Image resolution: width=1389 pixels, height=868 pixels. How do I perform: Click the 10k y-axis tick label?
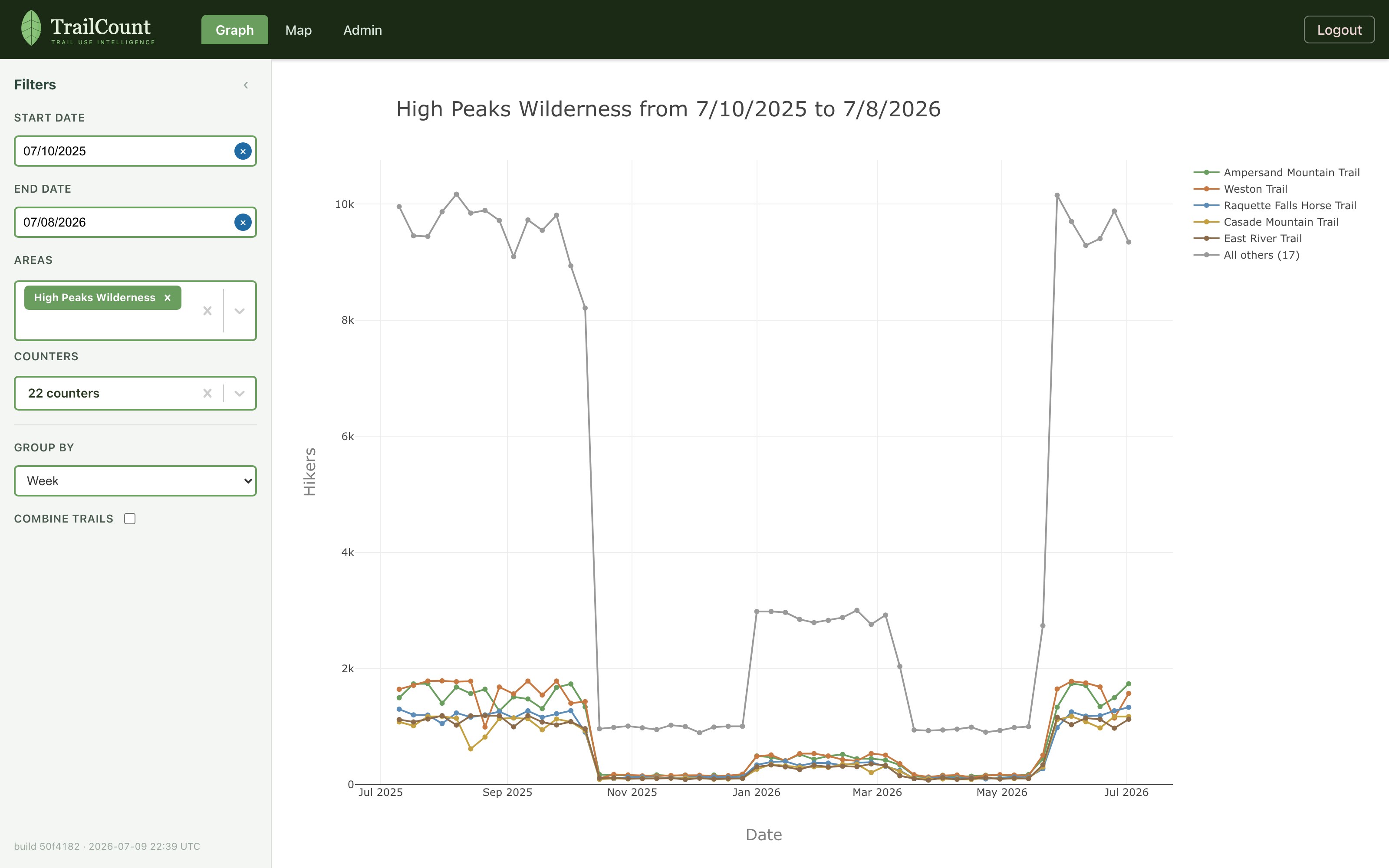coord(344,204)
